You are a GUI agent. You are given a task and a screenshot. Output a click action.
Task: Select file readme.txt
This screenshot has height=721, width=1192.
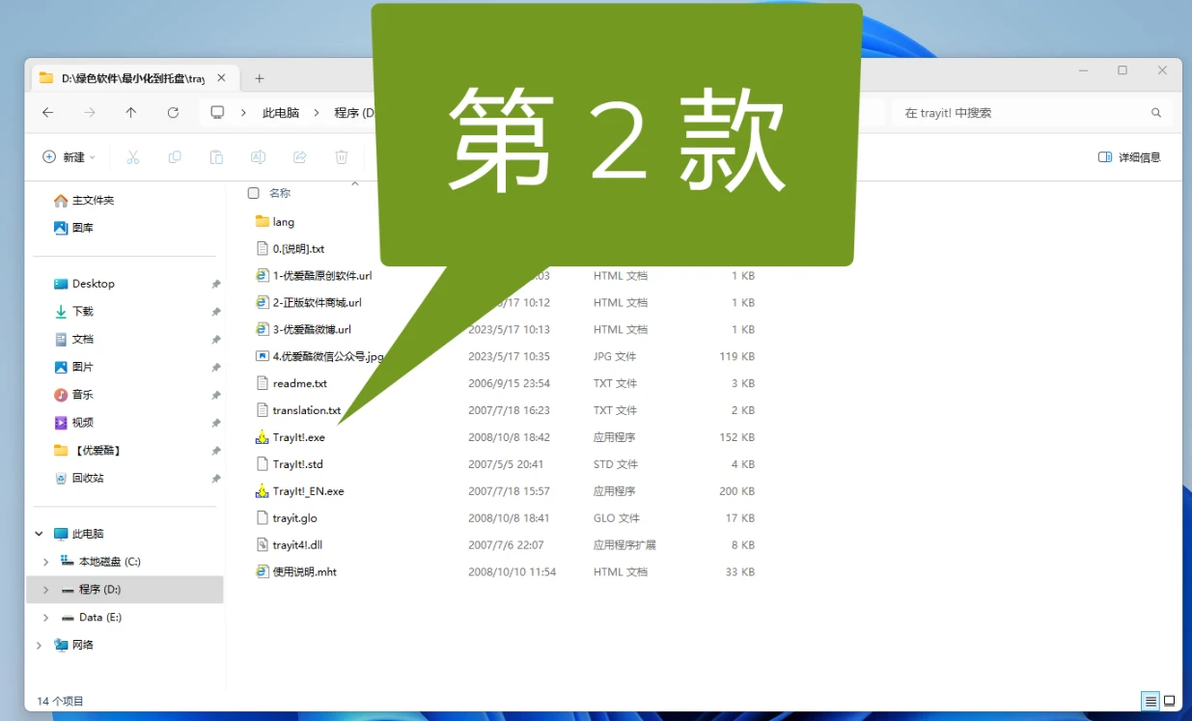pyautogui.click(x=300, y=383)
